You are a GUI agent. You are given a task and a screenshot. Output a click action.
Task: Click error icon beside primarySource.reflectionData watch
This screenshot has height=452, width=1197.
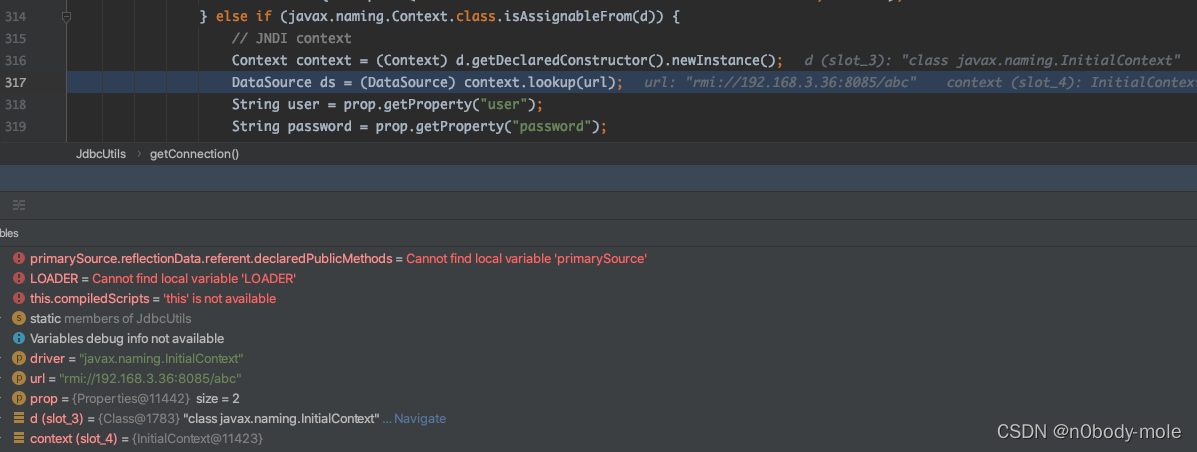pyautogui.click(x=19, y=259)
